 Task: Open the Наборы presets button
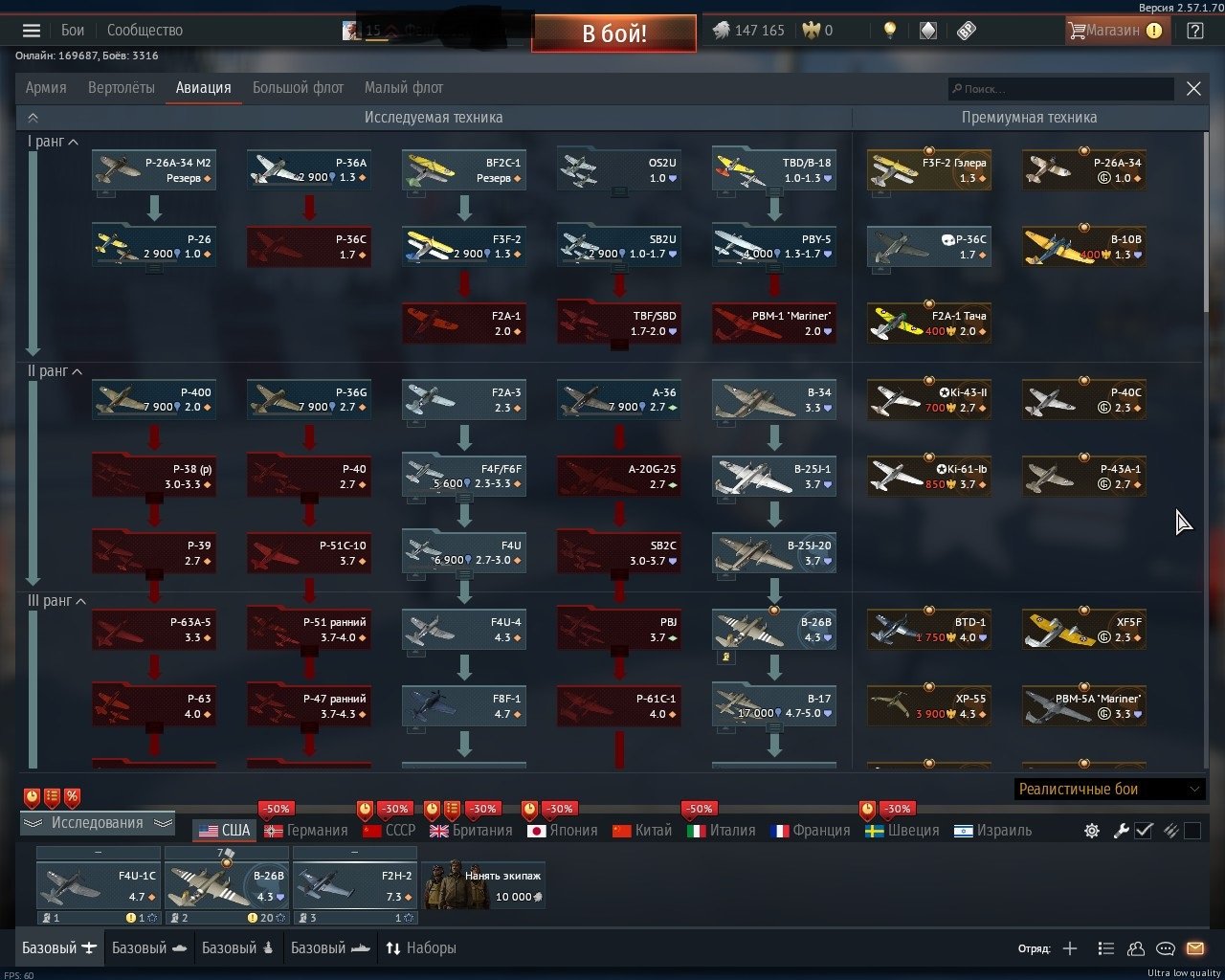click(421, 948)
